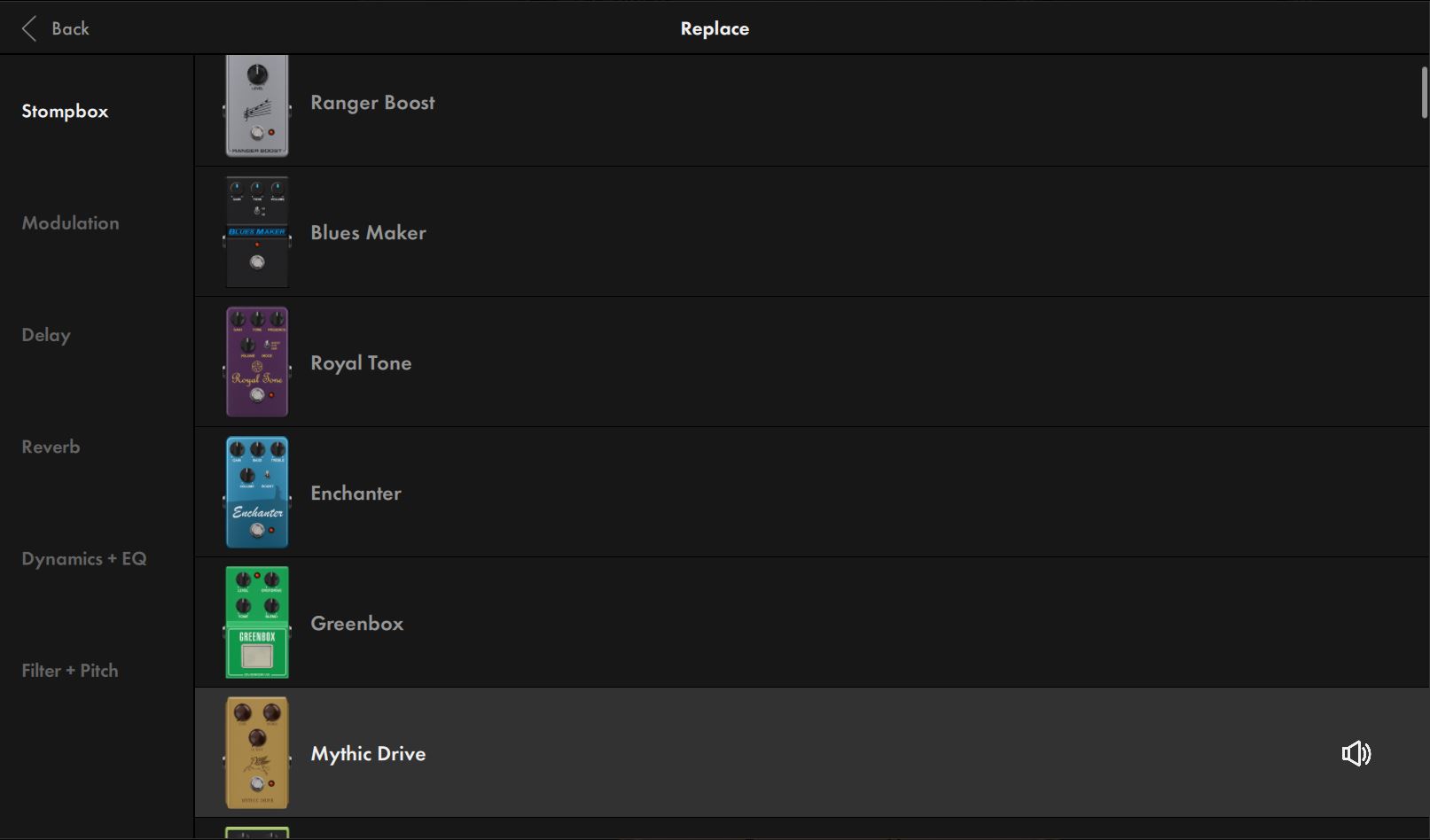Switch to the Modulation category

pos(70,223)
